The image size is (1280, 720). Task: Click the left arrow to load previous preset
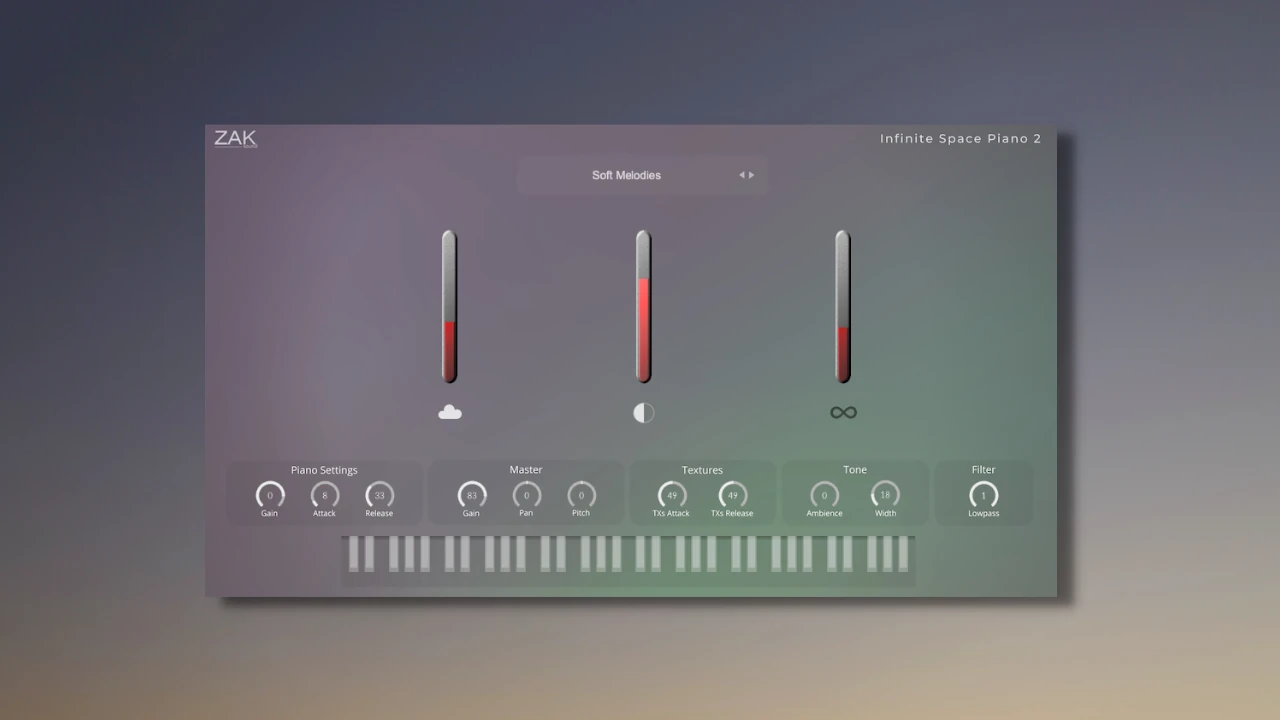click(x=741, y=174)
